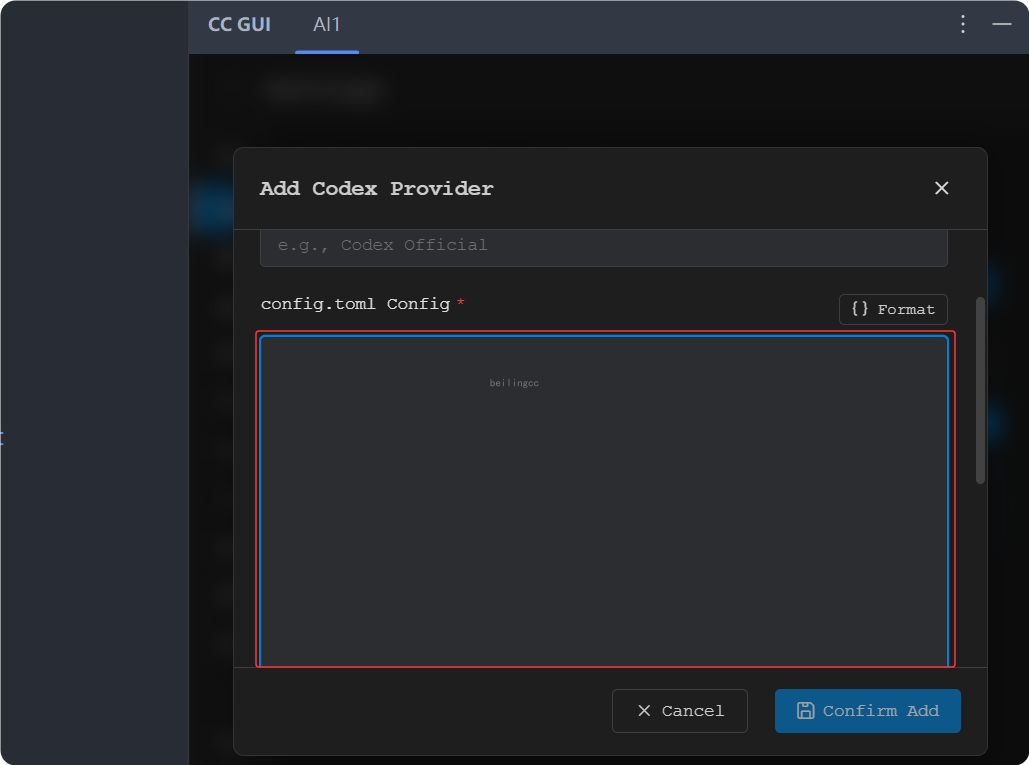
Task: Cancel adding the provider
Action: coord(679,711)
